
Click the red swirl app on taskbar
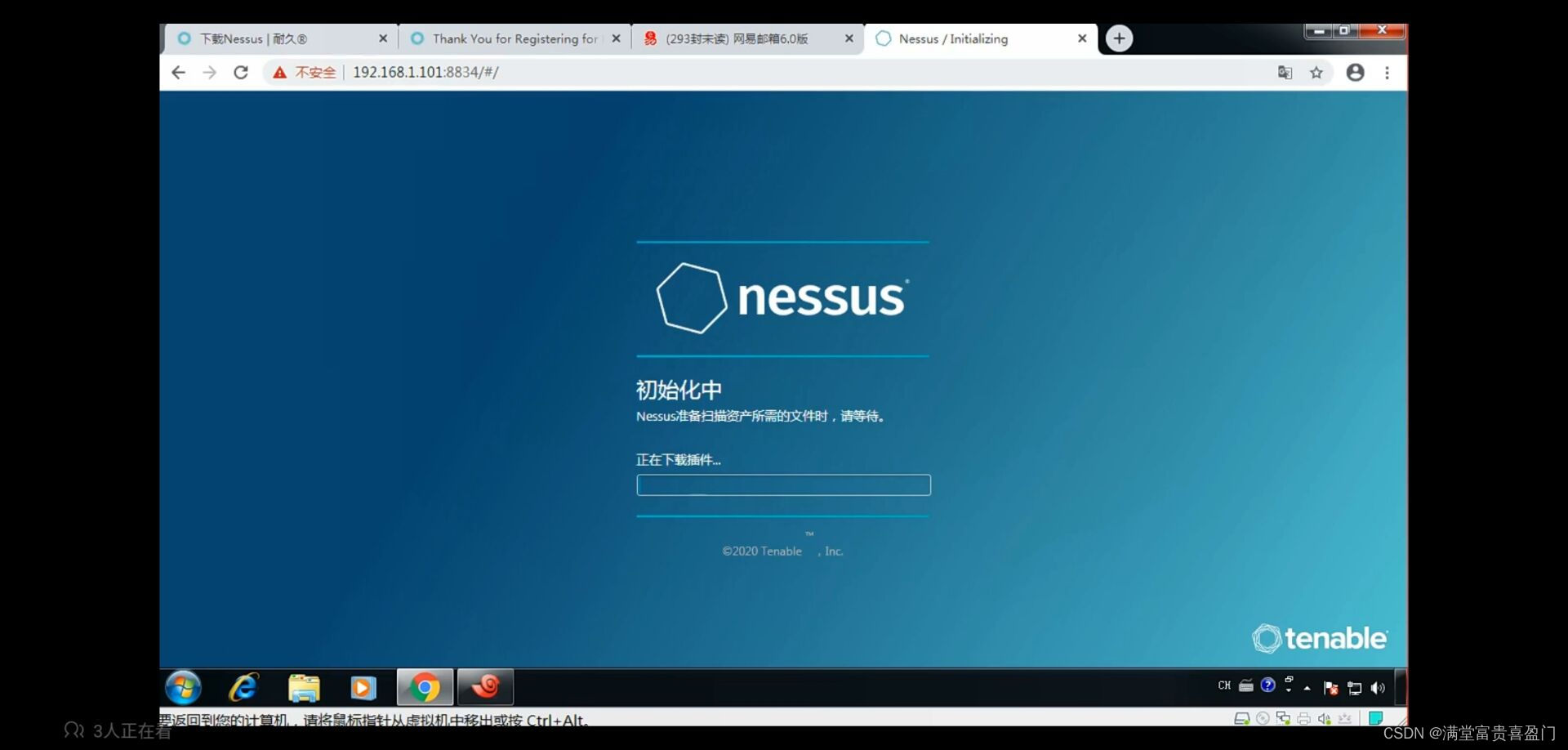(485, 687)
